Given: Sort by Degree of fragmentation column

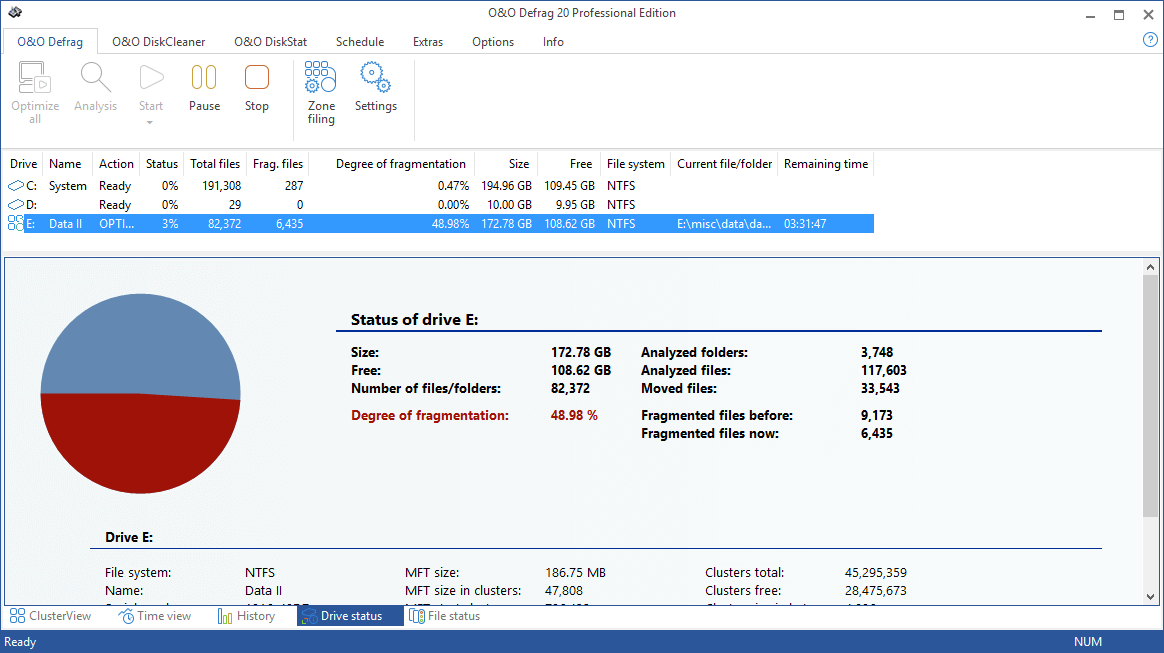Looking at the screenshot, I should coord(400,164).
